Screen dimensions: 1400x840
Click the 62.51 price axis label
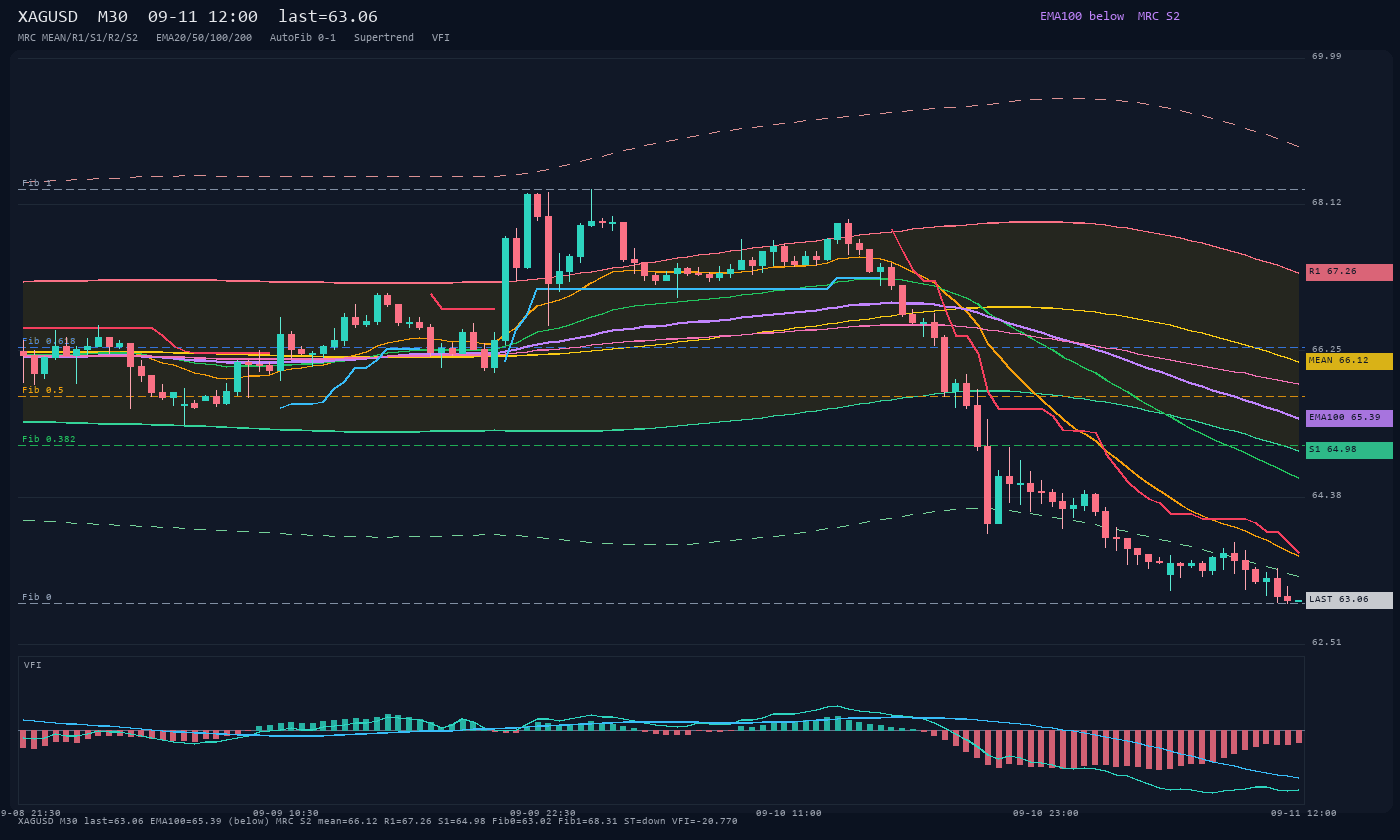tap(1327, 642)
